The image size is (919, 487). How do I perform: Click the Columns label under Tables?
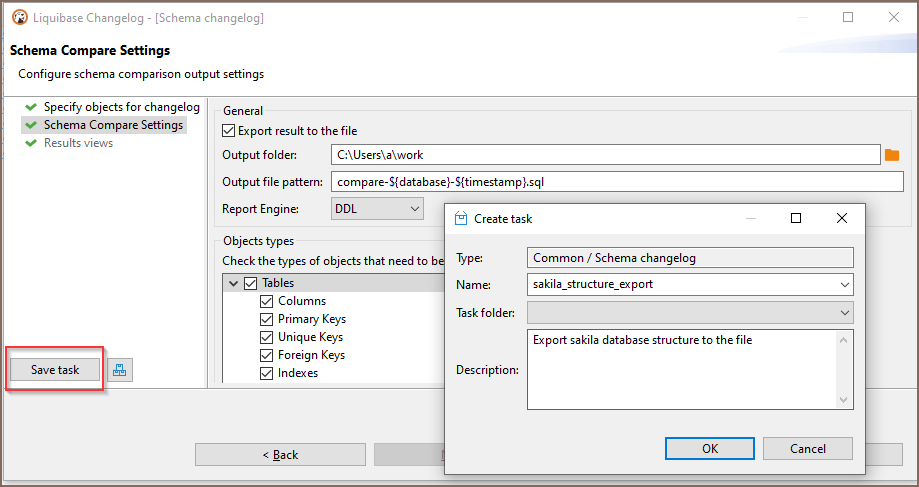[302, 301]
